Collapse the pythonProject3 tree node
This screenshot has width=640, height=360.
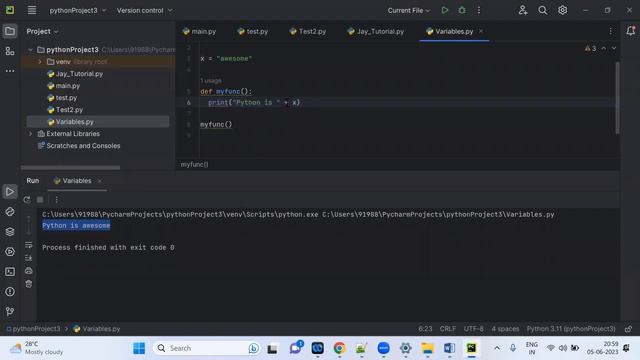[31, 49]
